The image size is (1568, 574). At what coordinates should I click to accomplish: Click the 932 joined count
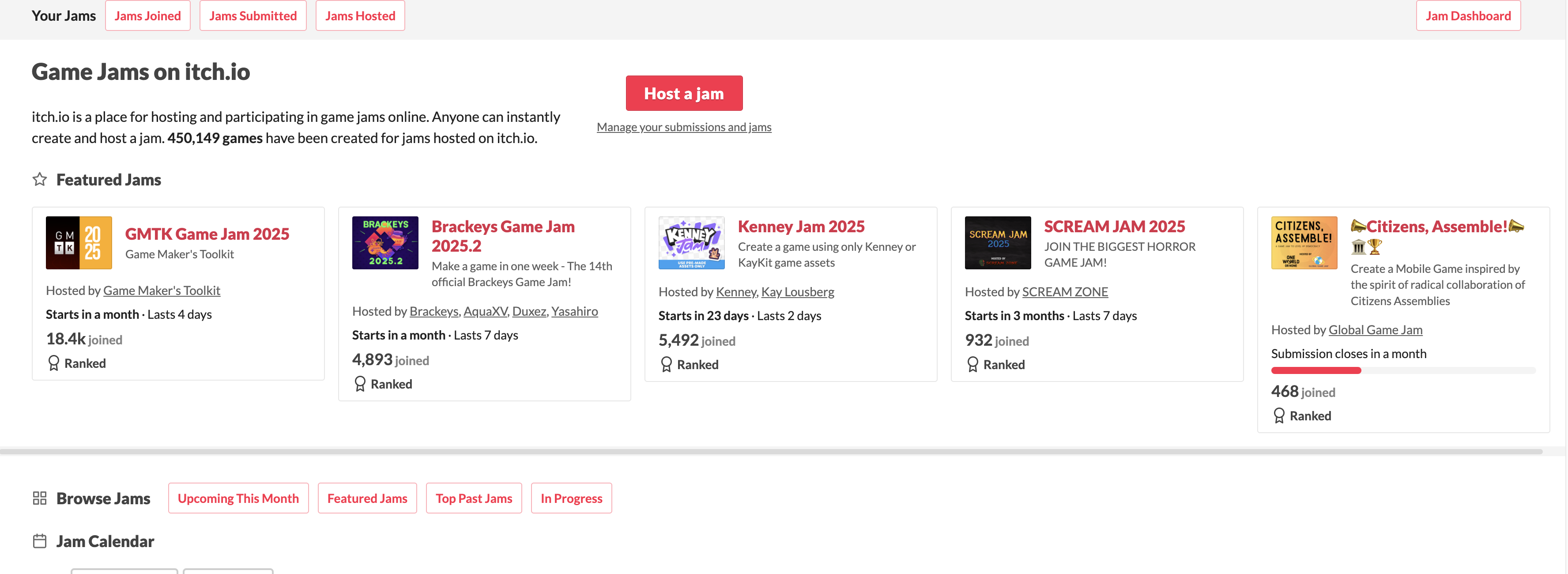(996, 340)
